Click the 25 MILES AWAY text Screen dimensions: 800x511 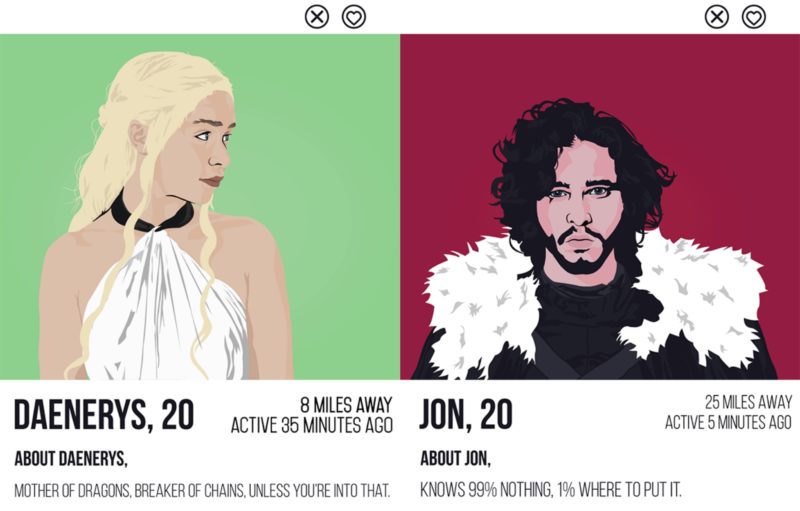tap(748, 402)
